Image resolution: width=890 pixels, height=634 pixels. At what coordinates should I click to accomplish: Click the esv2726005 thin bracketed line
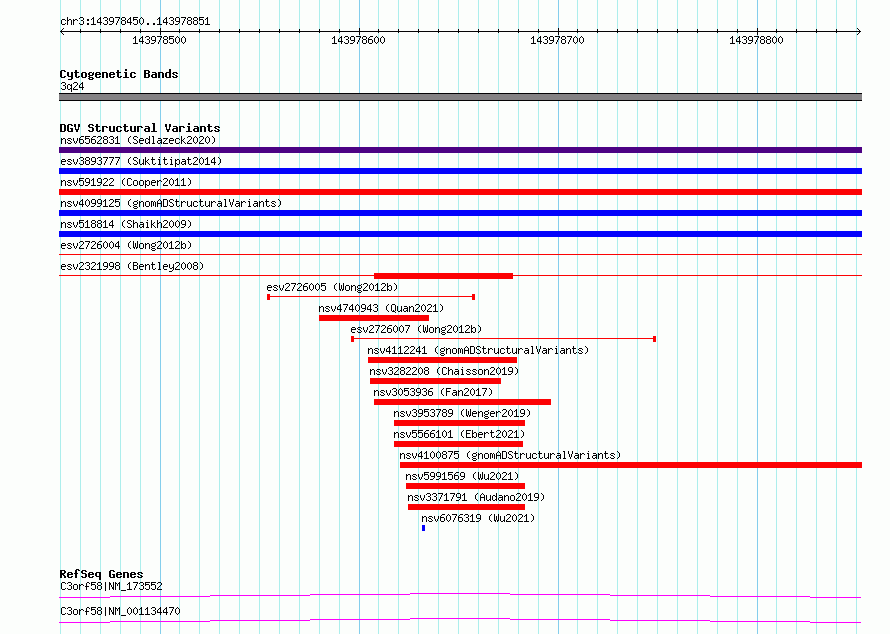pos(371,297)
